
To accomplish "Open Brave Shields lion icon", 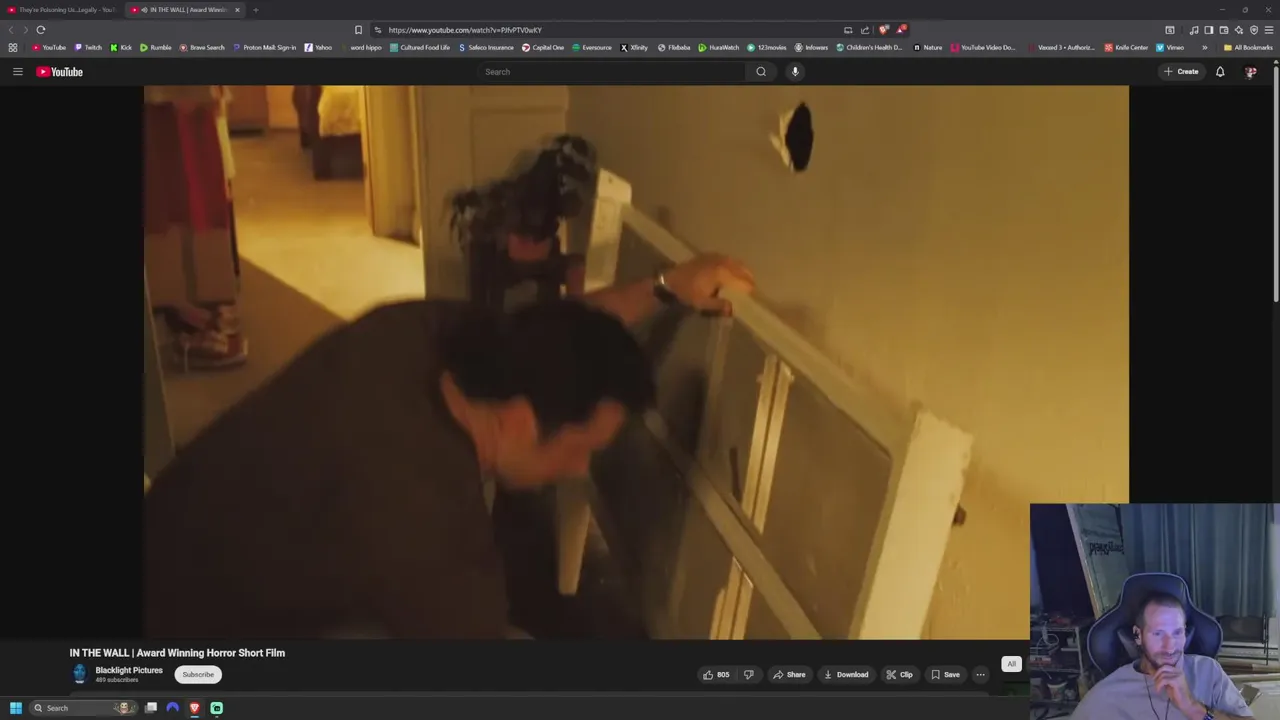I will pos(883,30).
